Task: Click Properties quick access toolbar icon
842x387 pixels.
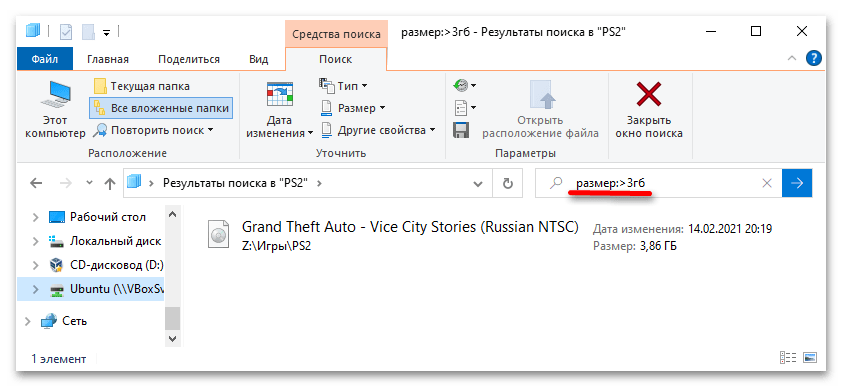Action: tap(66, 32)
